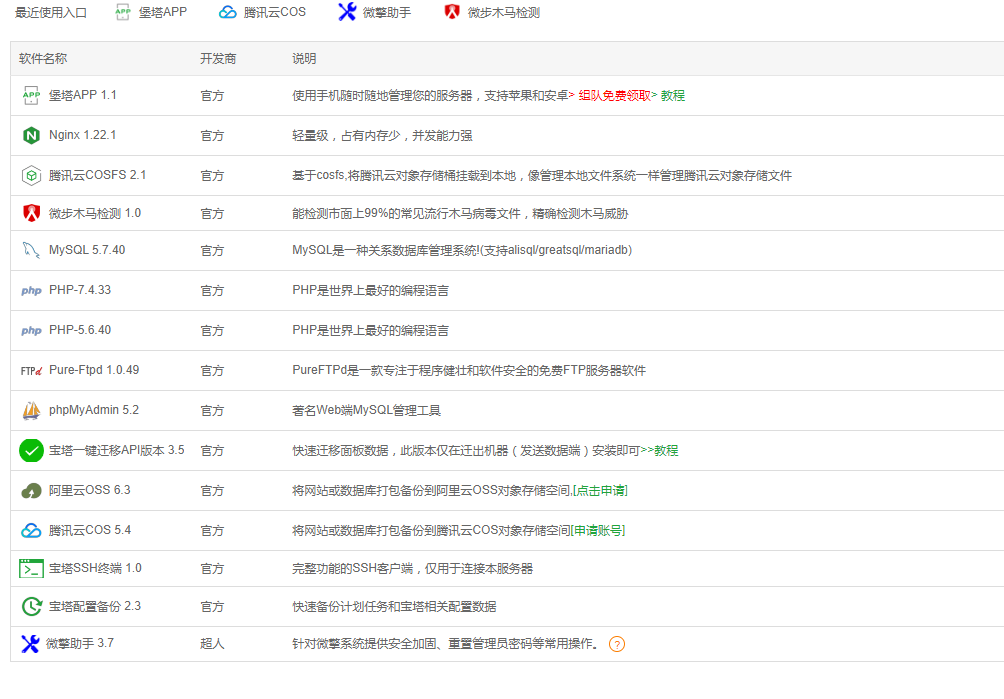Click the 宝塔SSH终端 1.0 terminal icon

pyautogui.click(x=31, y=568)
